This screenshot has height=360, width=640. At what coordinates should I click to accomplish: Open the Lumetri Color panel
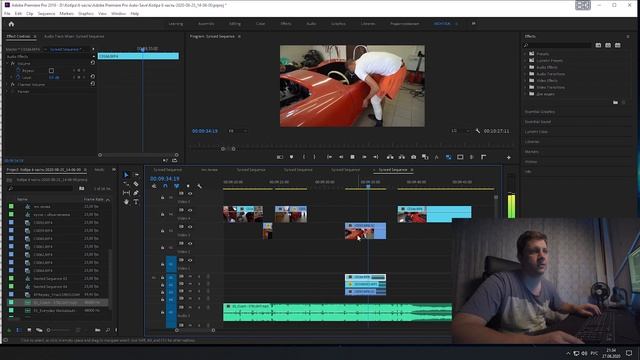[x=536, y=132]
